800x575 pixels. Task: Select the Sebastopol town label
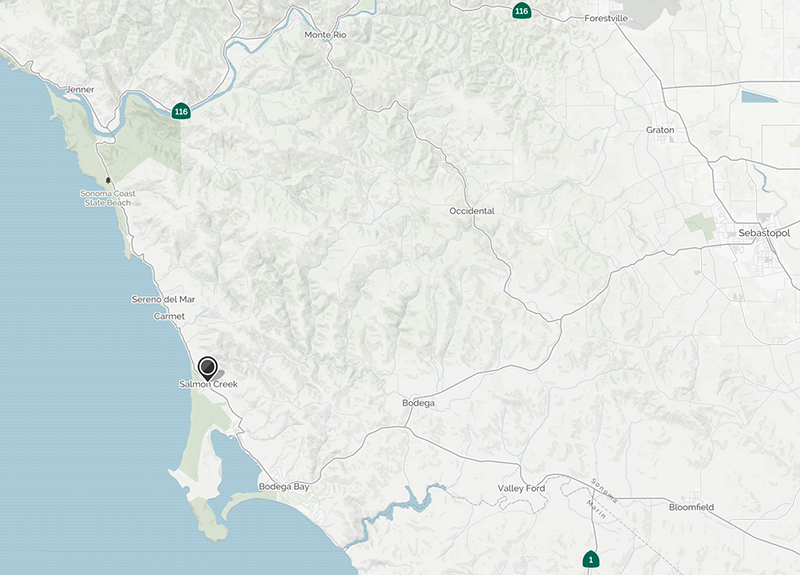tap(764, 233)
